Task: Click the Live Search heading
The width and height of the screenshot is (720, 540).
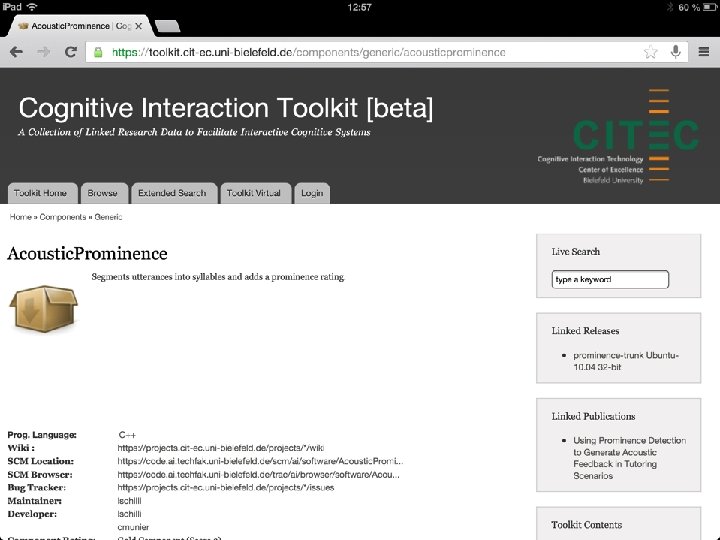Action: [x=576, y=252]
